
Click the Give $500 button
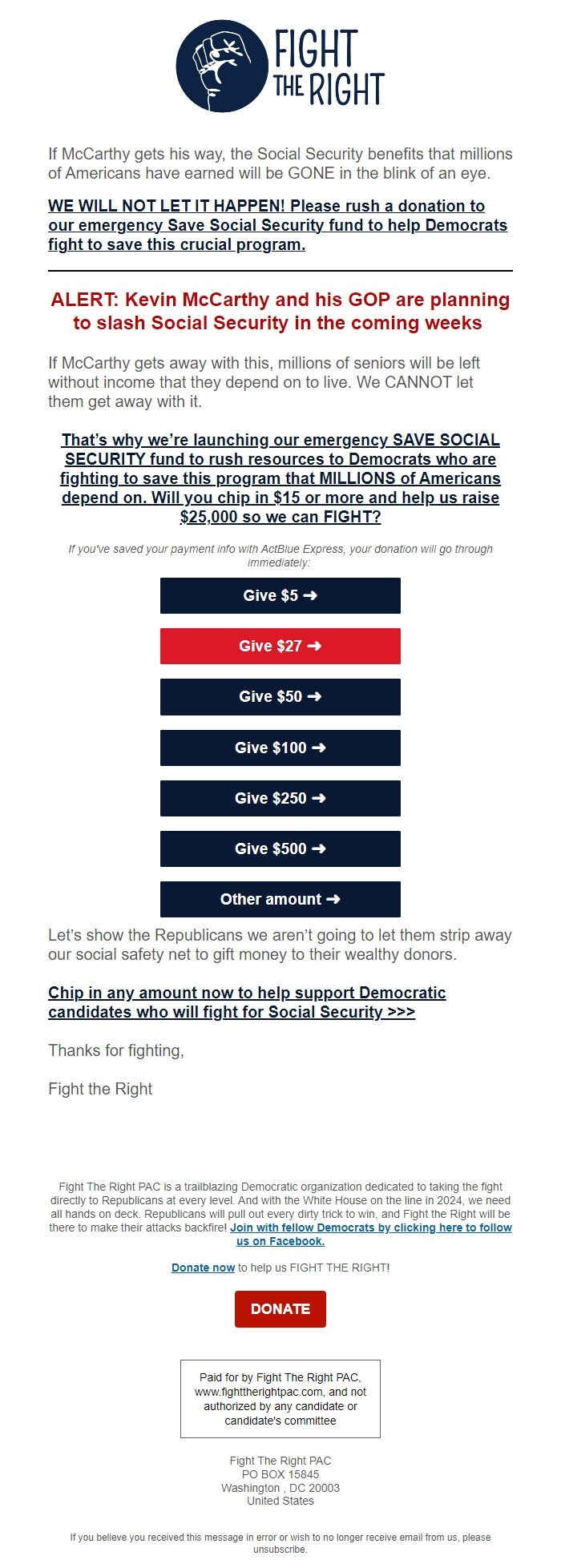tap(280, 848)
